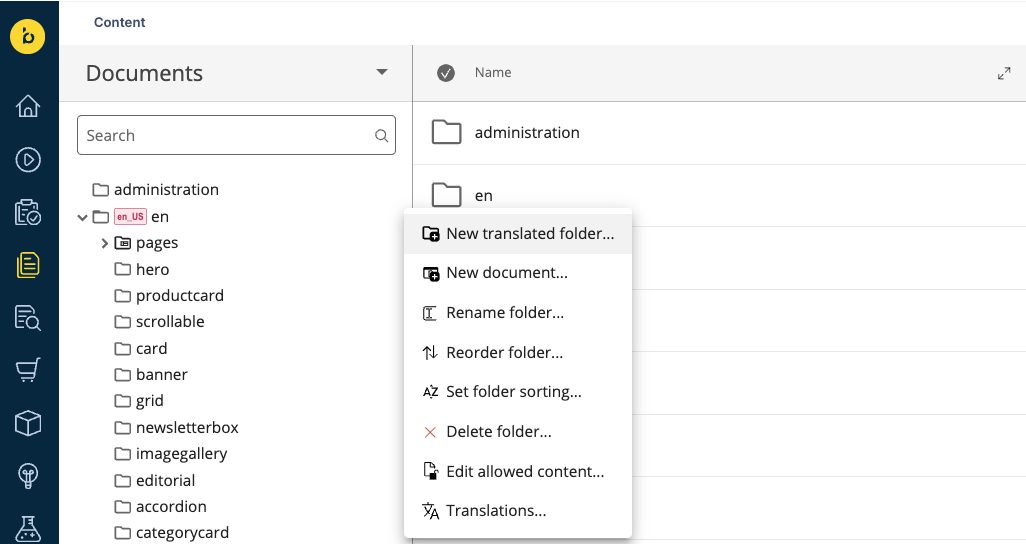Choose Set folder sorting from the menu
The height and width of the screenshot is (544, 1026).
point(518,392)
